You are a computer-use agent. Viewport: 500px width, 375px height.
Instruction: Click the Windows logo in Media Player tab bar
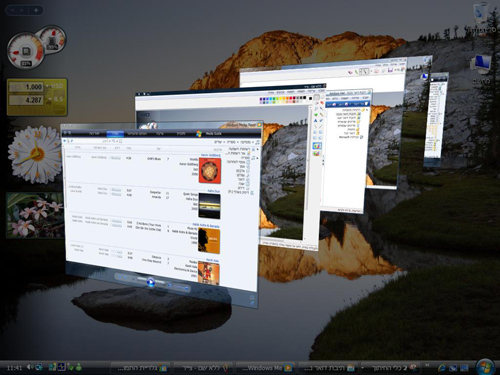point(199,134)
